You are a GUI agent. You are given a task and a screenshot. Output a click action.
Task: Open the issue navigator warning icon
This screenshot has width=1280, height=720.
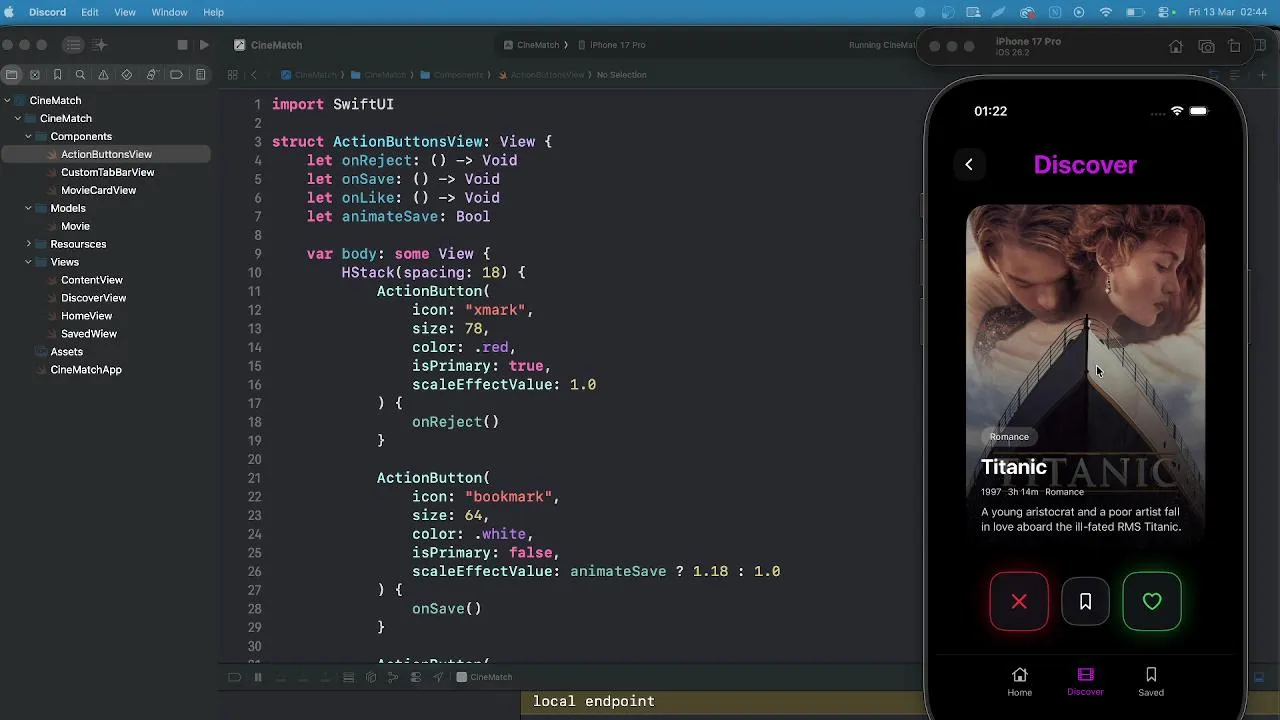tap(103, 74)
